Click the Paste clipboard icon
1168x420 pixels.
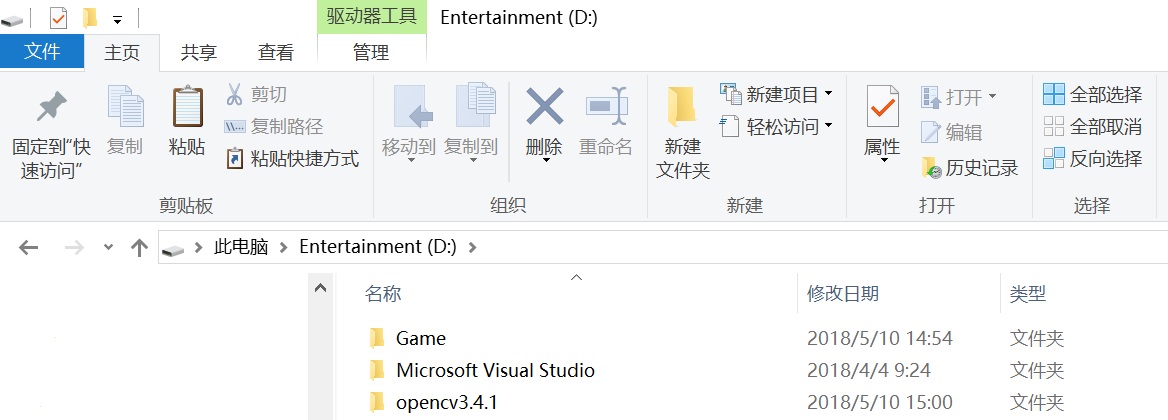pos(187,106)
